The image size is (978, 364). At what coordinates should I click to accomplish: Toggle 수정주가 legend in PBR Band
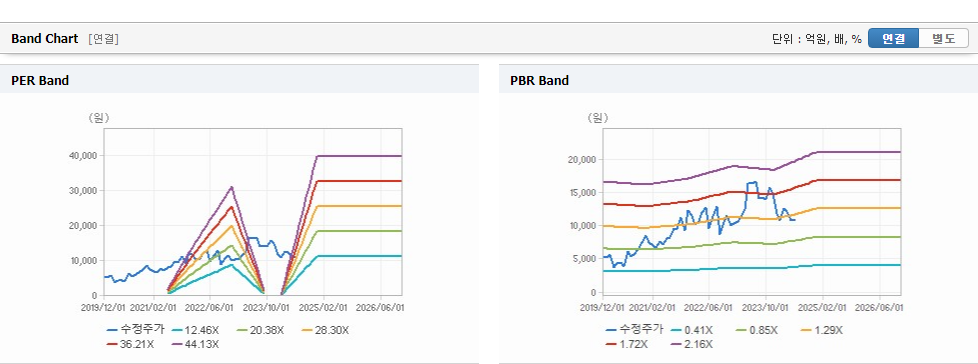pos(635,330)
